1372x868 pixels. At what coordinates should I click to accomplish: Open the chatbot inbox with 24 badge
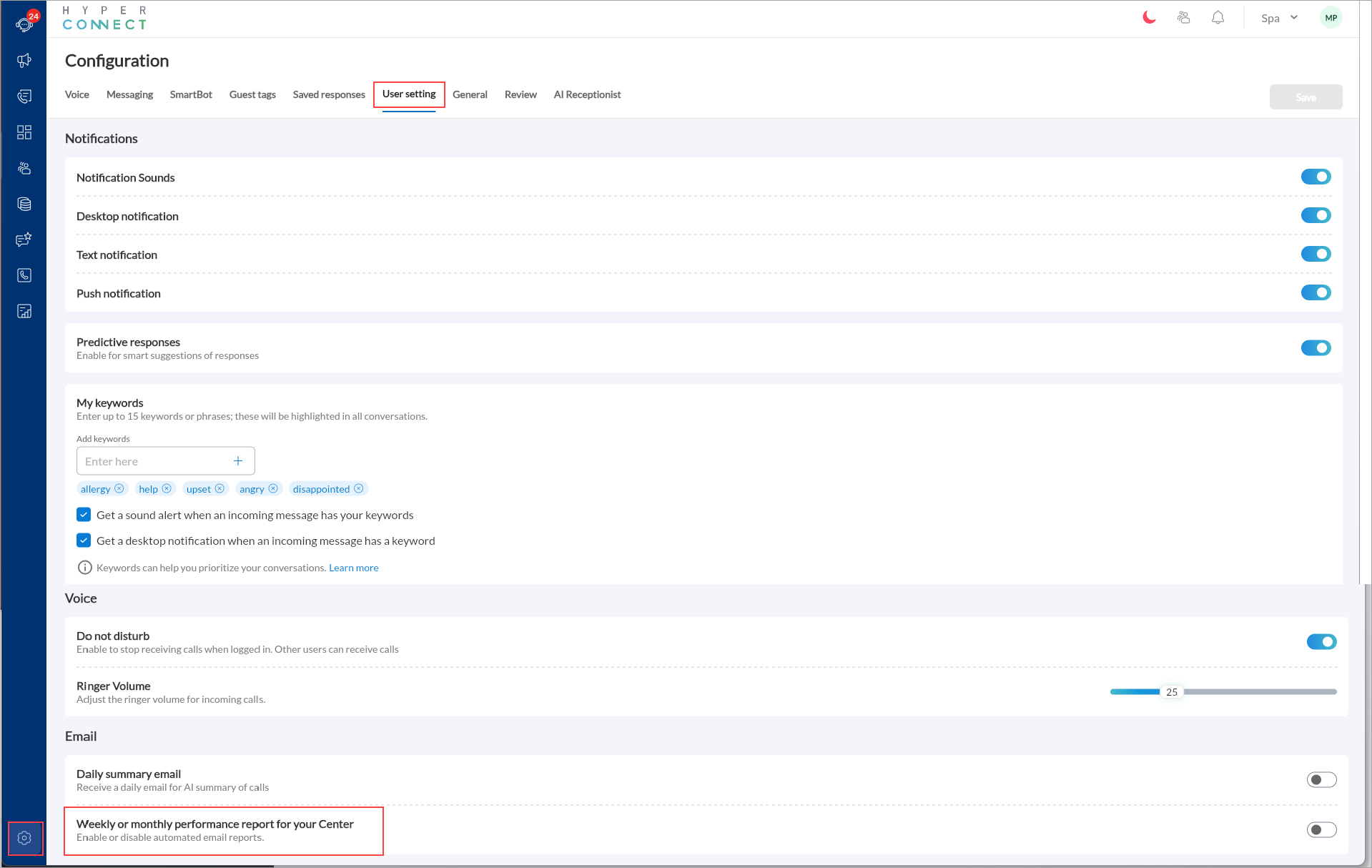24,24
